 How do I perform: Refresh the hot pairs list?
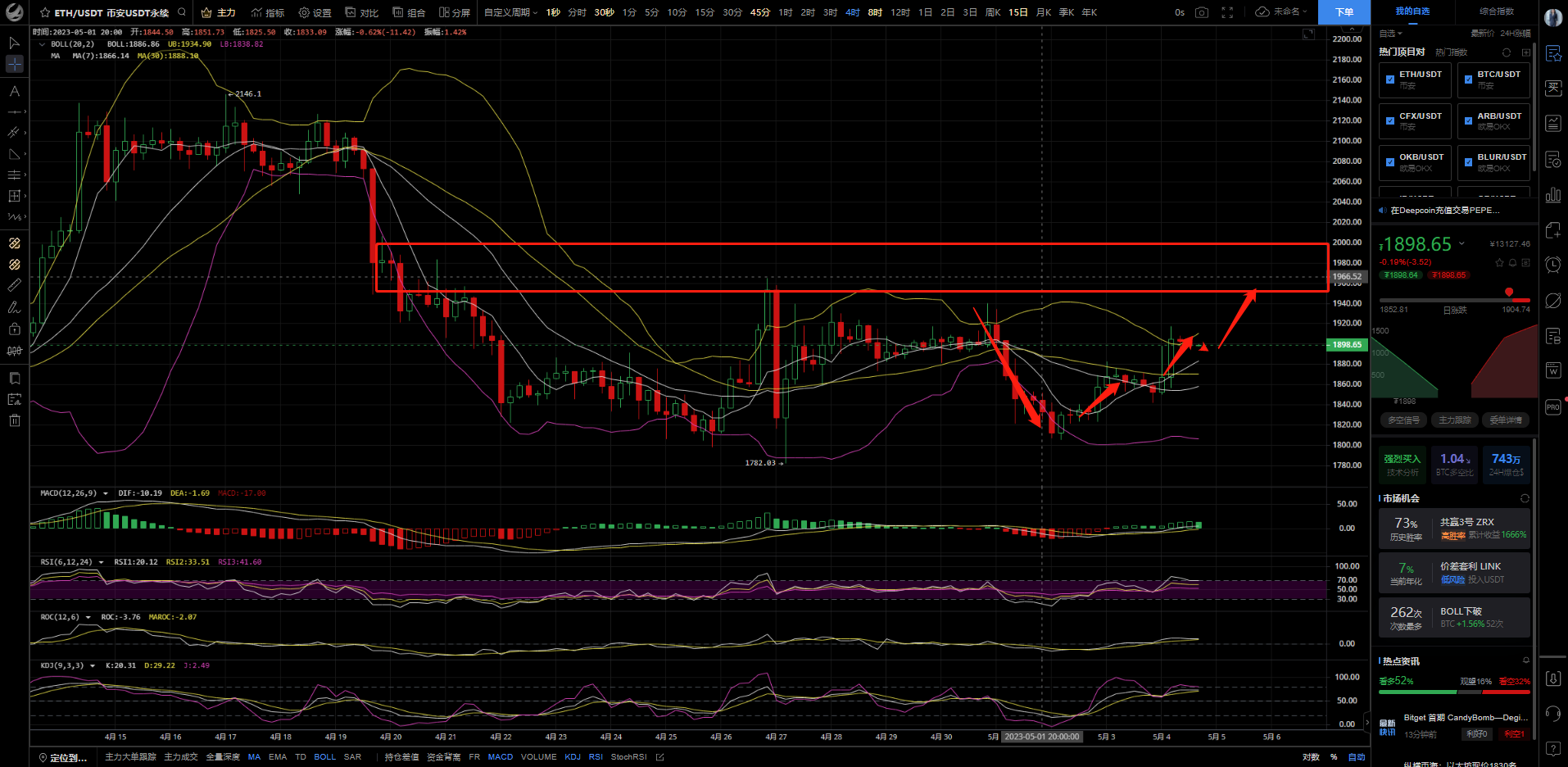pyautogui.click(x=1506, y=52)
